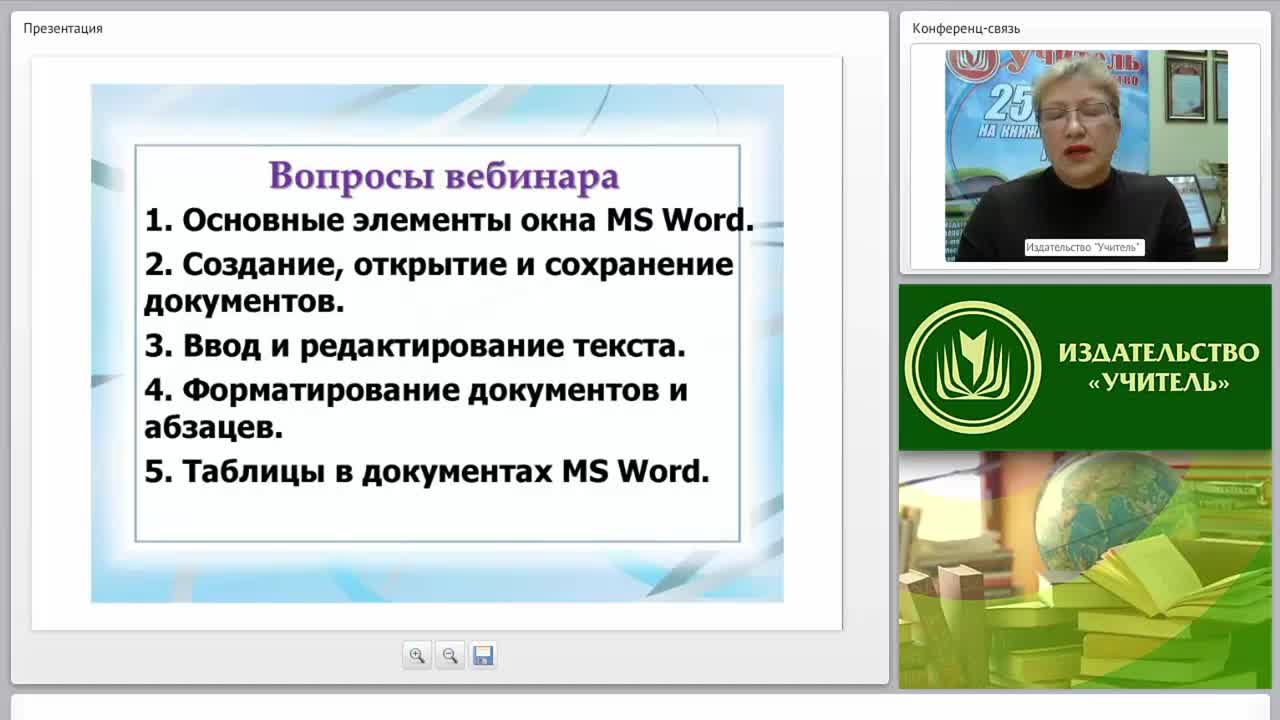The height and width of the screenshot is (720, 1280).
Task: Click item 5. Таблицы в документах MS Word
Action: click(427, 471)
